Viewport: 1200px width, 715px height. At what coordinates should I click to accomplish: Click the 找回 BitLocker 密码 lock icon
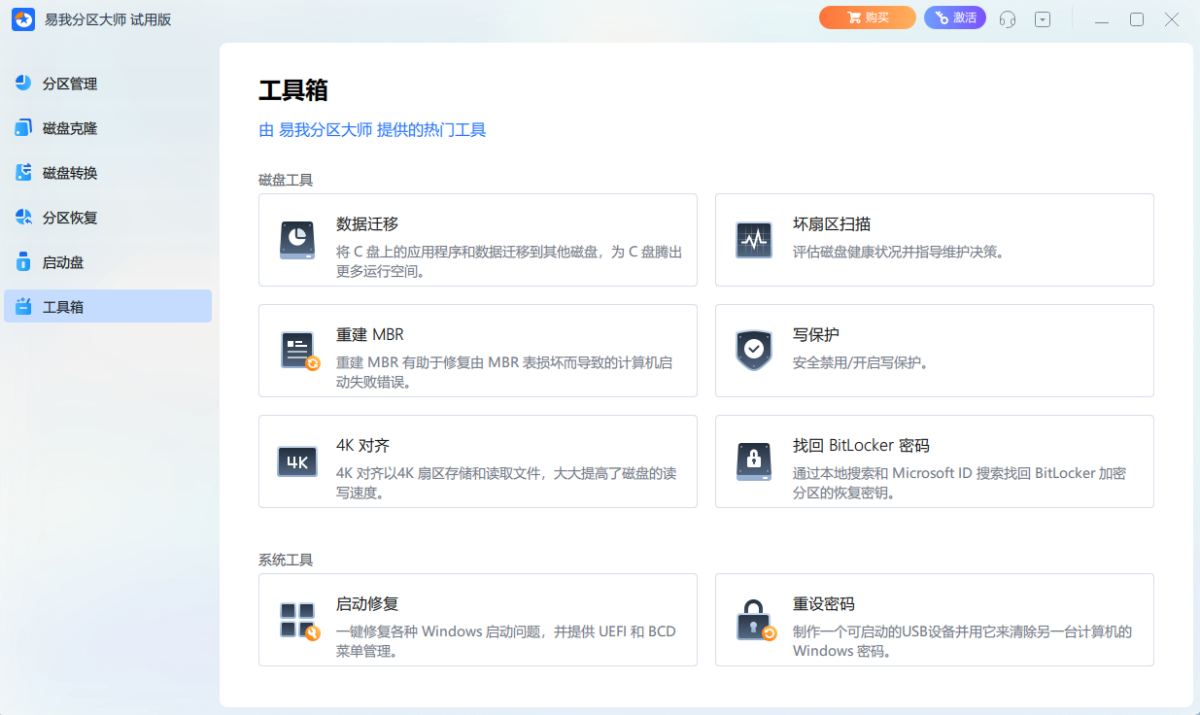754,461
